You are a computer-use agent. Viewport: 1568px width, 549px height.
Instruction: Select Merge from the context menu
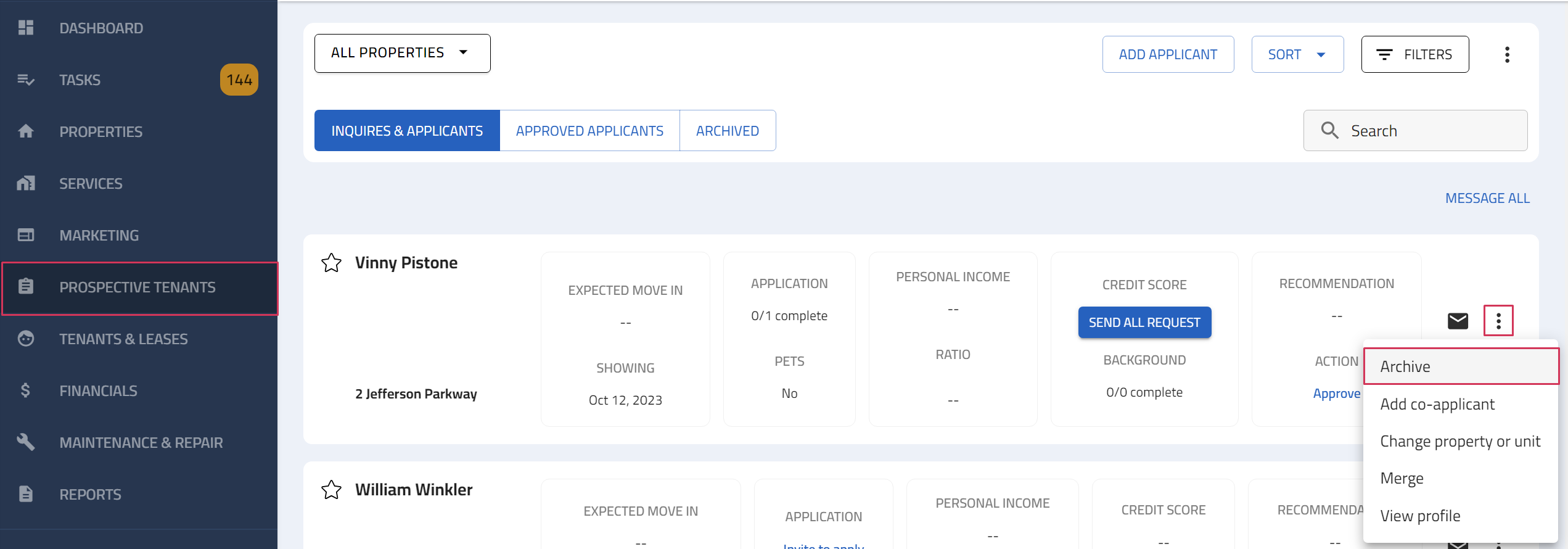(x=1461, y=478)
